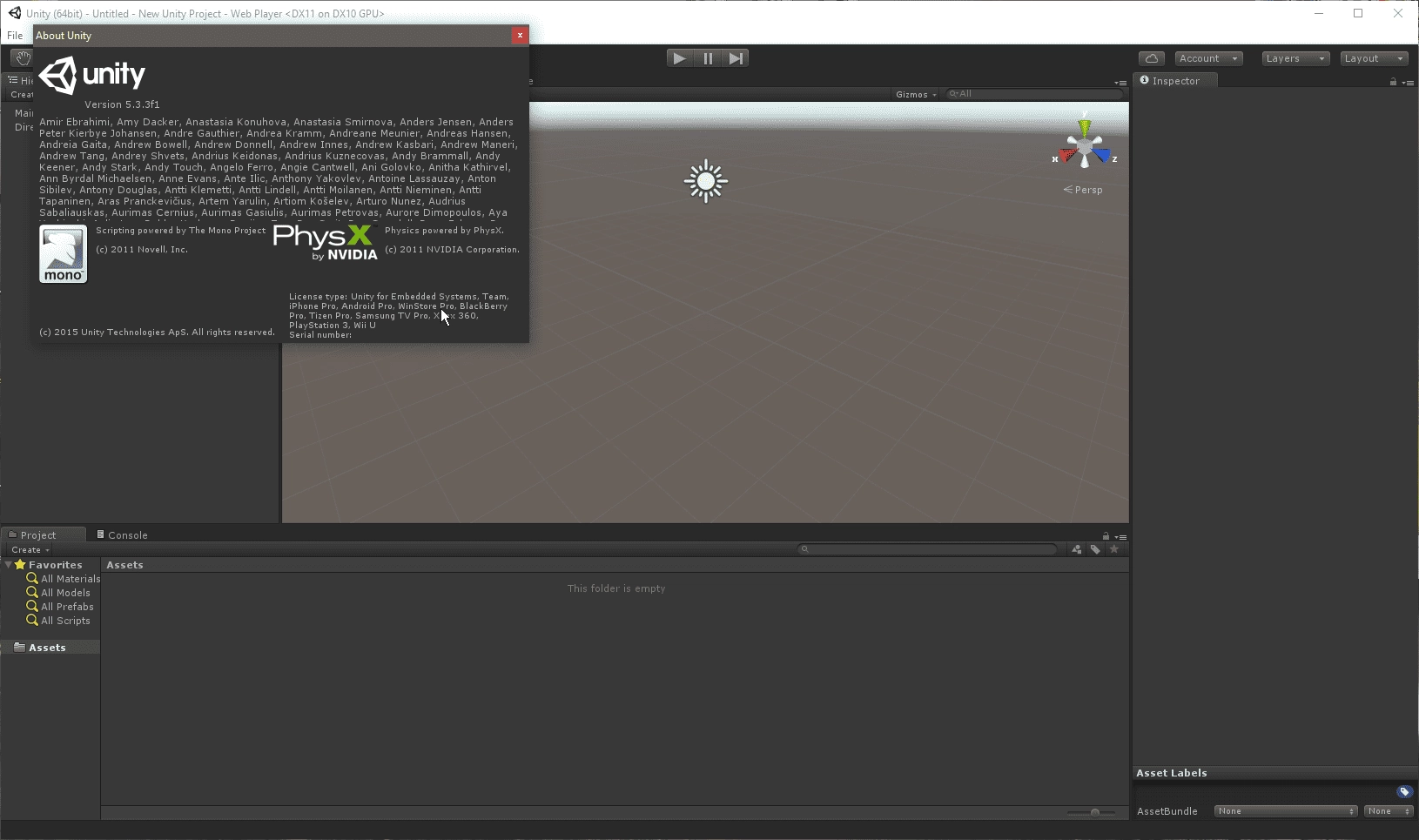Toggle the Inspector panel lock

pyautogui.click(x=1393, y=82)
